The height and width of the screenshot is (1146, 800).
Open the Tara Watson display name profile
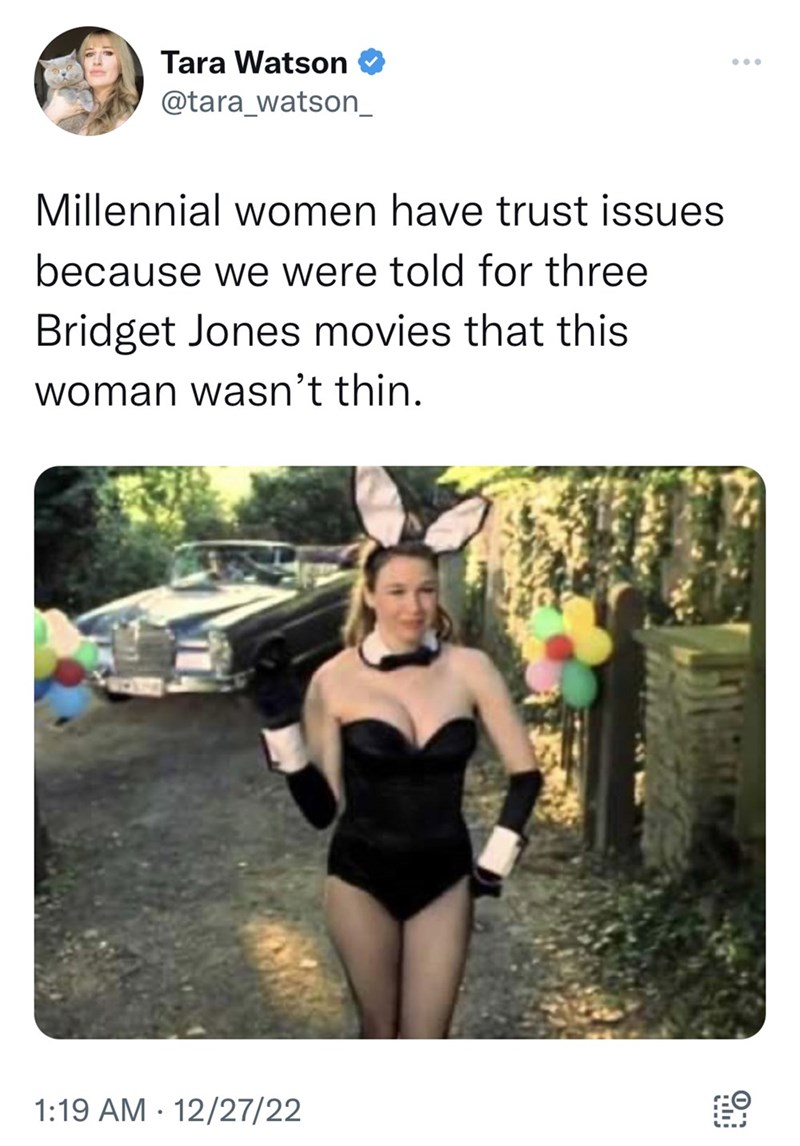(254, 62)
